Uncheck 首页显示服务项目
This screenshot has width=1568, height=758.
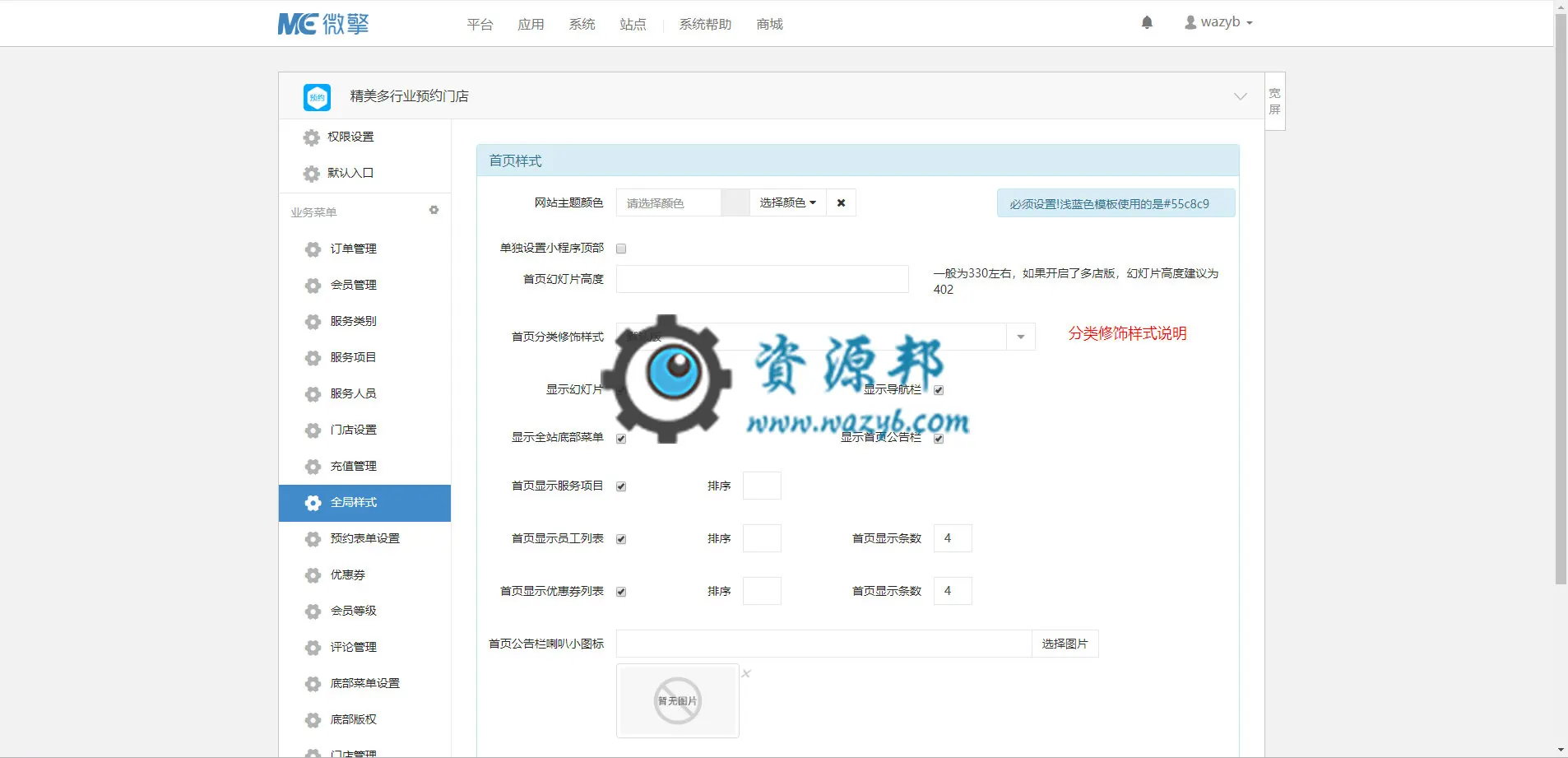coord(621,486)
